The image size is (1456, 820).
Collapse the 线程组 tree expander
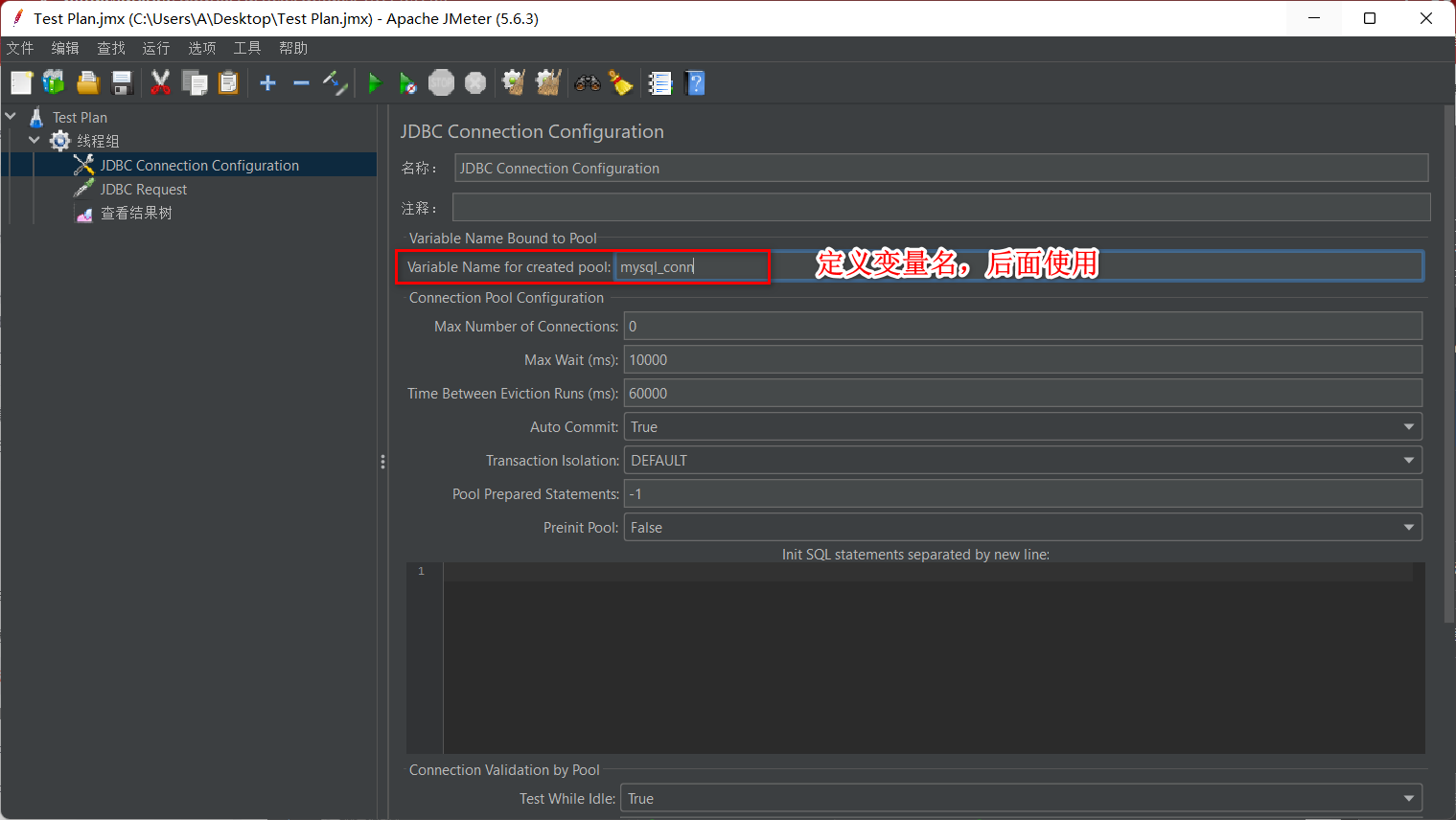point(35,140)
